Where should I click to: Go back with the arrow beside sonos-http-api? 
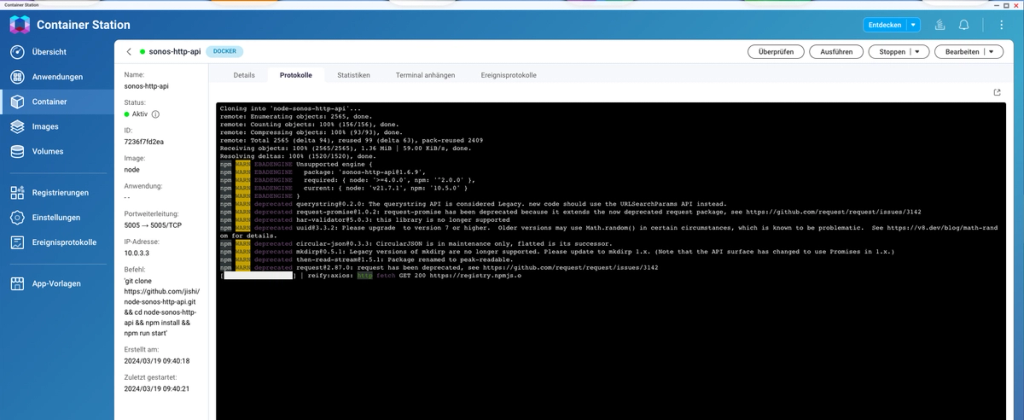point(129,52)
